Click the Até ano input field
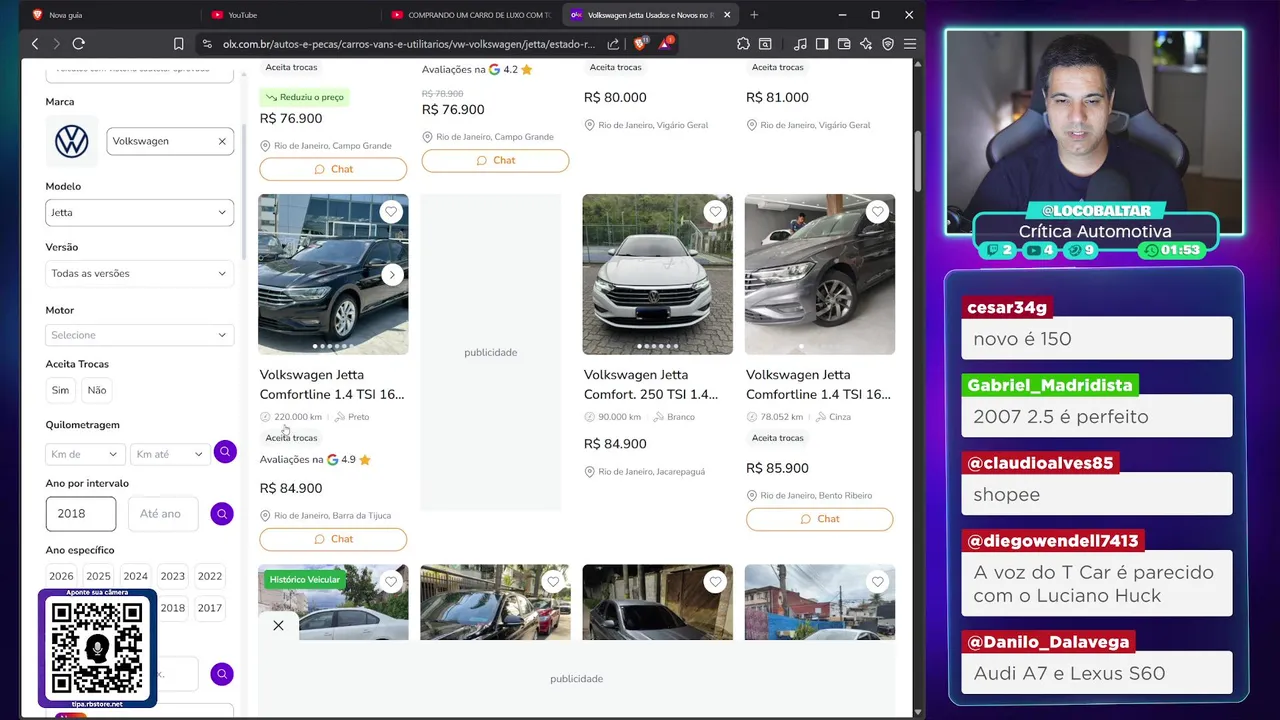 coord(165,514)
